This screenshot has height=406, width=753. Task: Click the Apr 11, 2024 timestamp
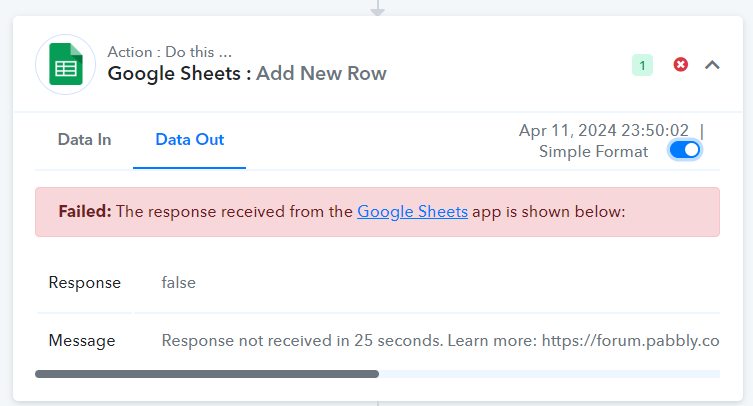point(604,131)
